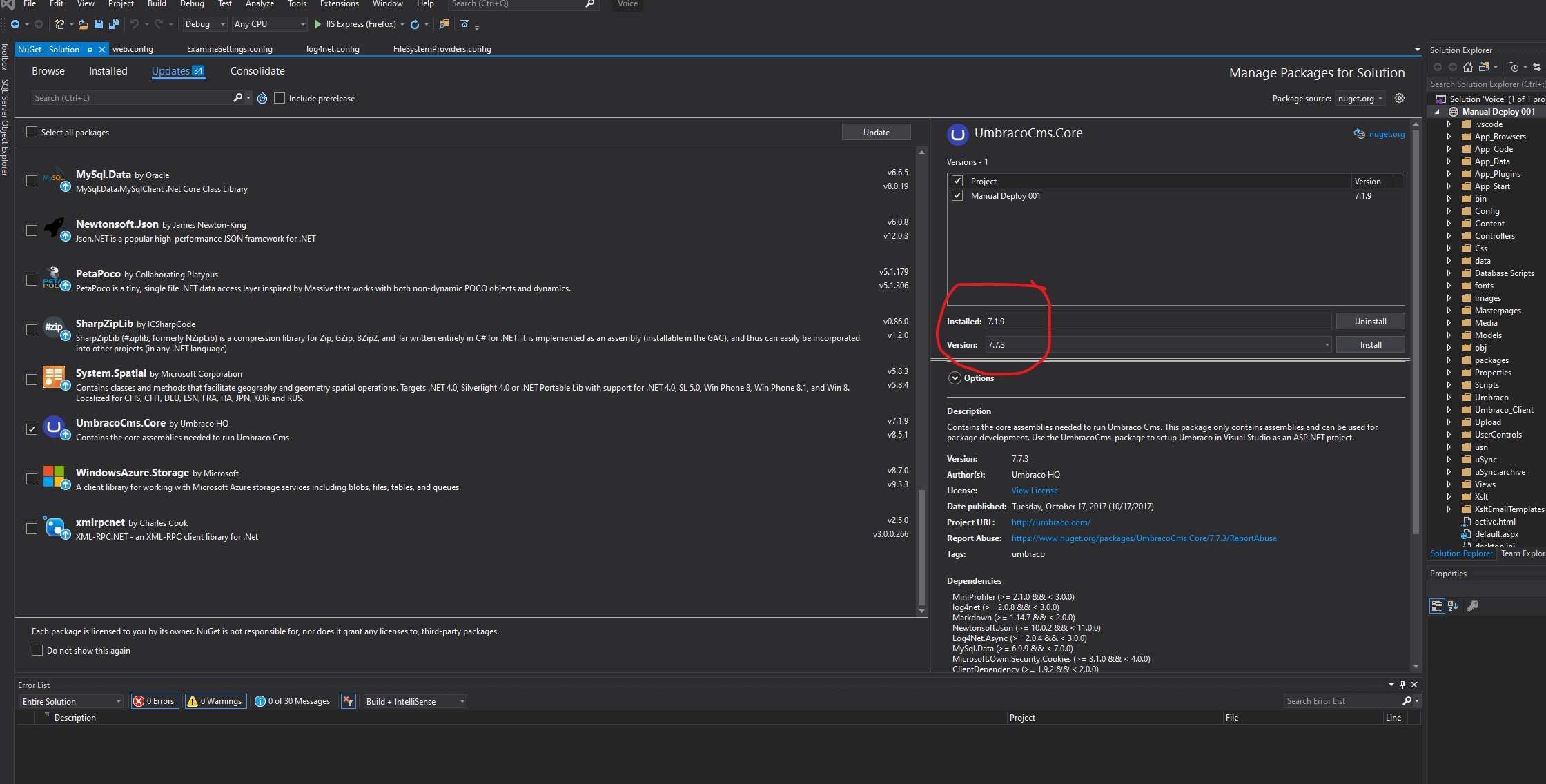Click the Save All toolbar icon

[114, 24]
